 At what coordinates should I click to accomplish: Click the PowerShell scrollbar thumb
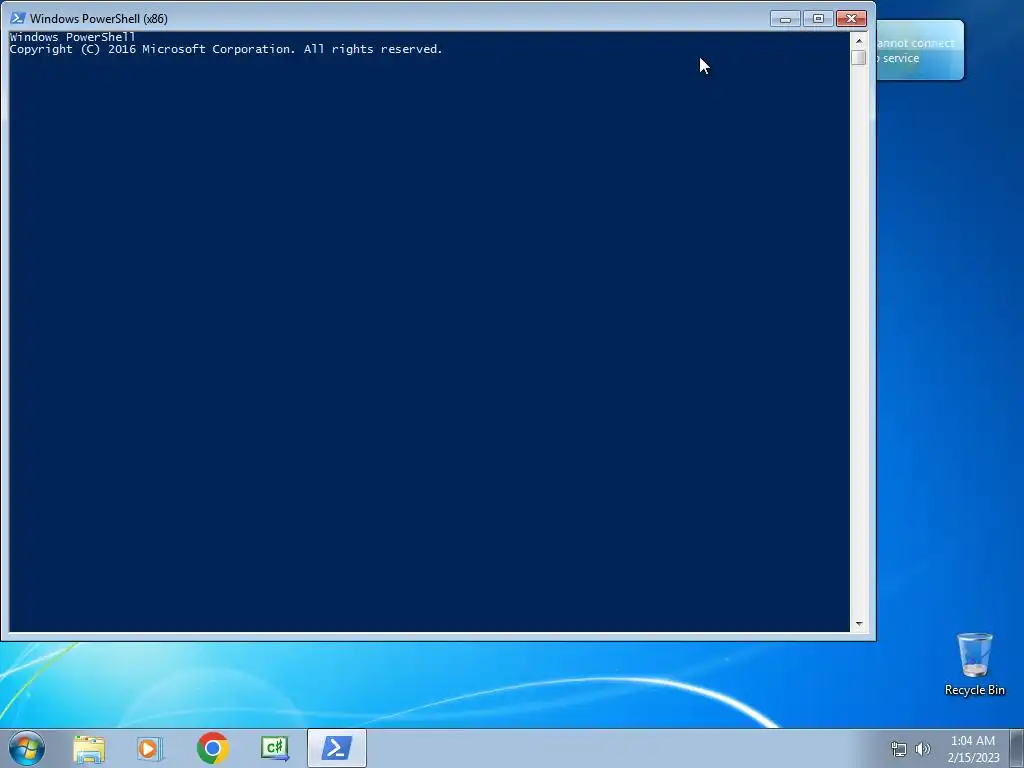pos(859,57)
